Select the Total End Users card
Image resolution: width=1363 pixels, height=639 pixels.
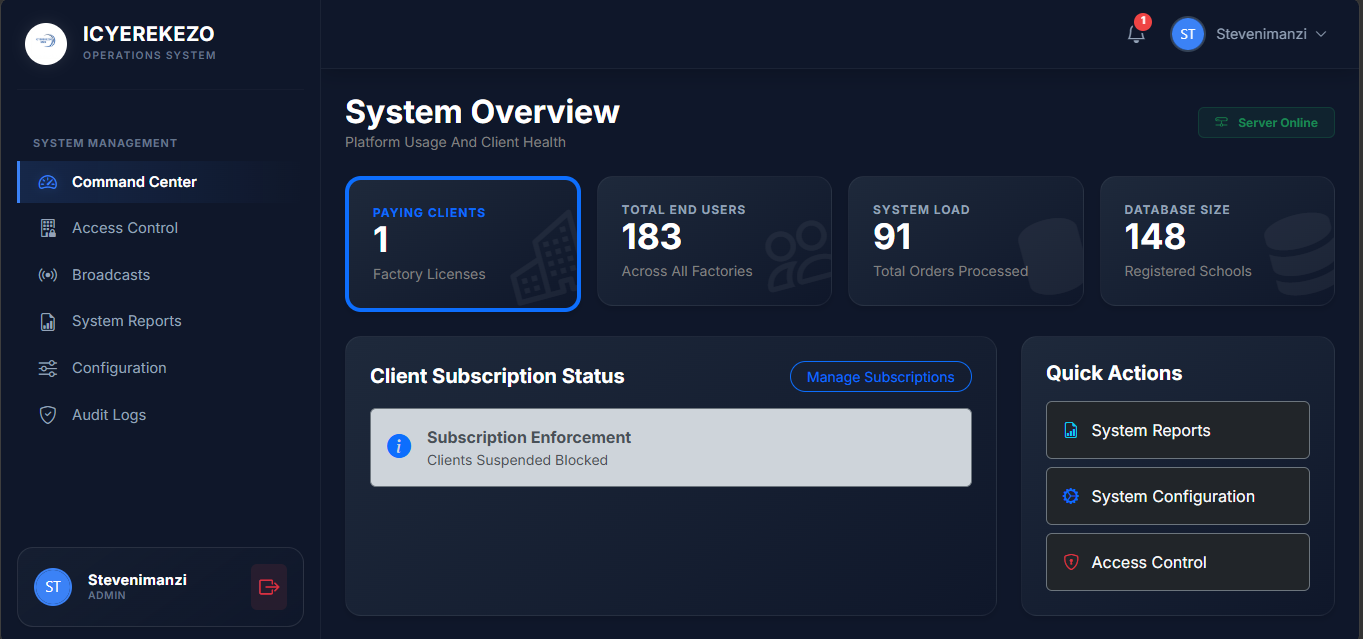(714, 241)
